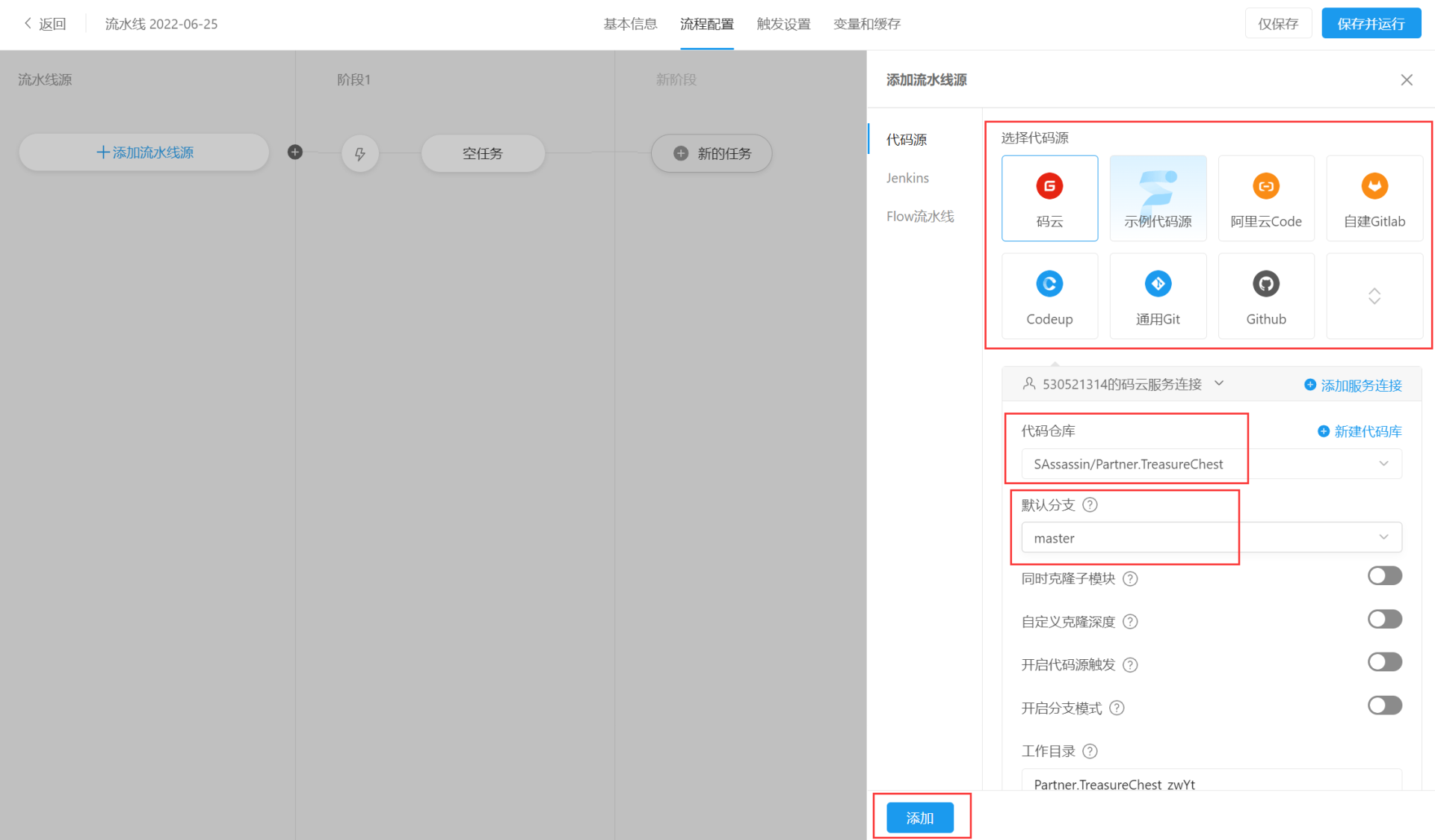The image size is (1435, 840).
Task: Click the lightning trigger icon in 阶段1
Action: [360, 154]
